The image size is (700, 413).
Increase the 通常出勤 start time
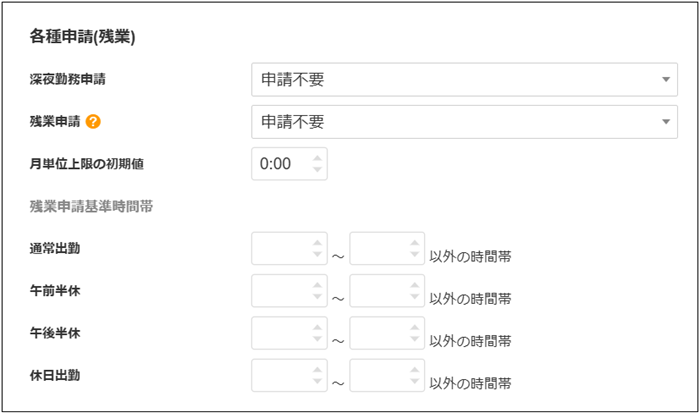[x=317, y=242]
